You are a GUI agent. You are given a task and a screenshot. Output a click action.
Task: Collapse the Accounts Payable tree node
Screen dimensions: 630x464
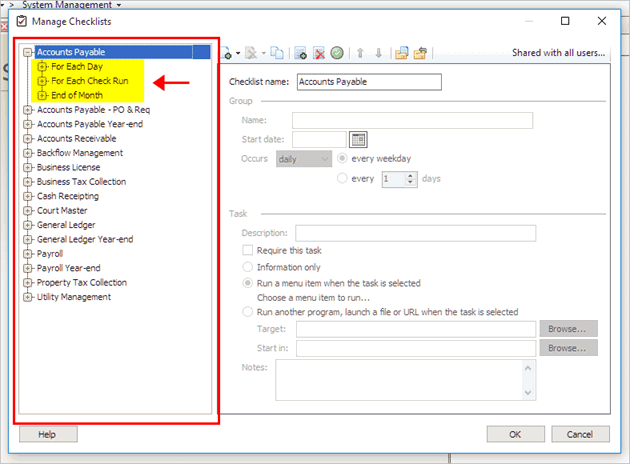[28, 52]
